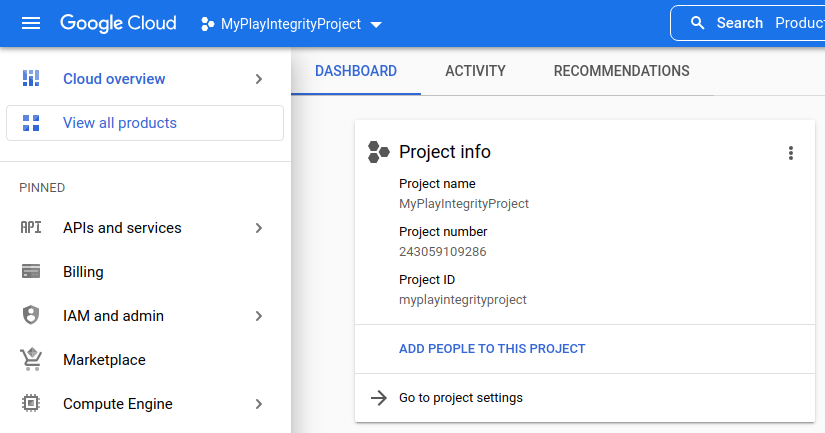Click the Project info card heading
The width and height of the screenshot is (825, 433).
pyautogui.click(x=445, y=152)
